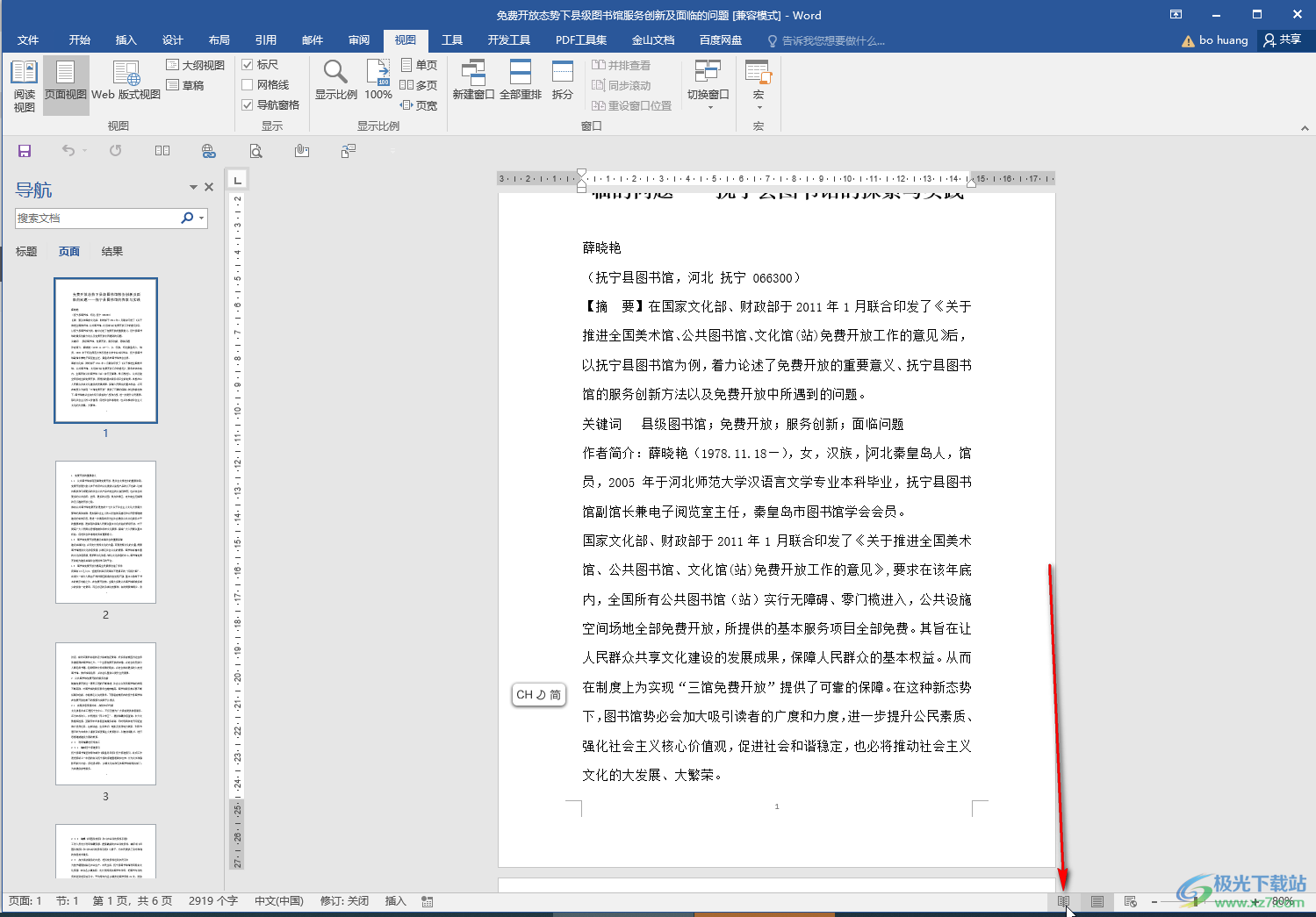Open the Developer (开发工具) tab

509,40
